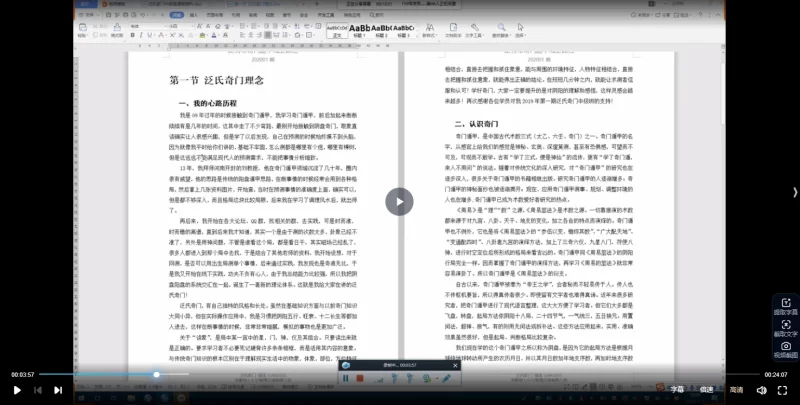Click the red stop button on recorder bar

click(361, 379)
